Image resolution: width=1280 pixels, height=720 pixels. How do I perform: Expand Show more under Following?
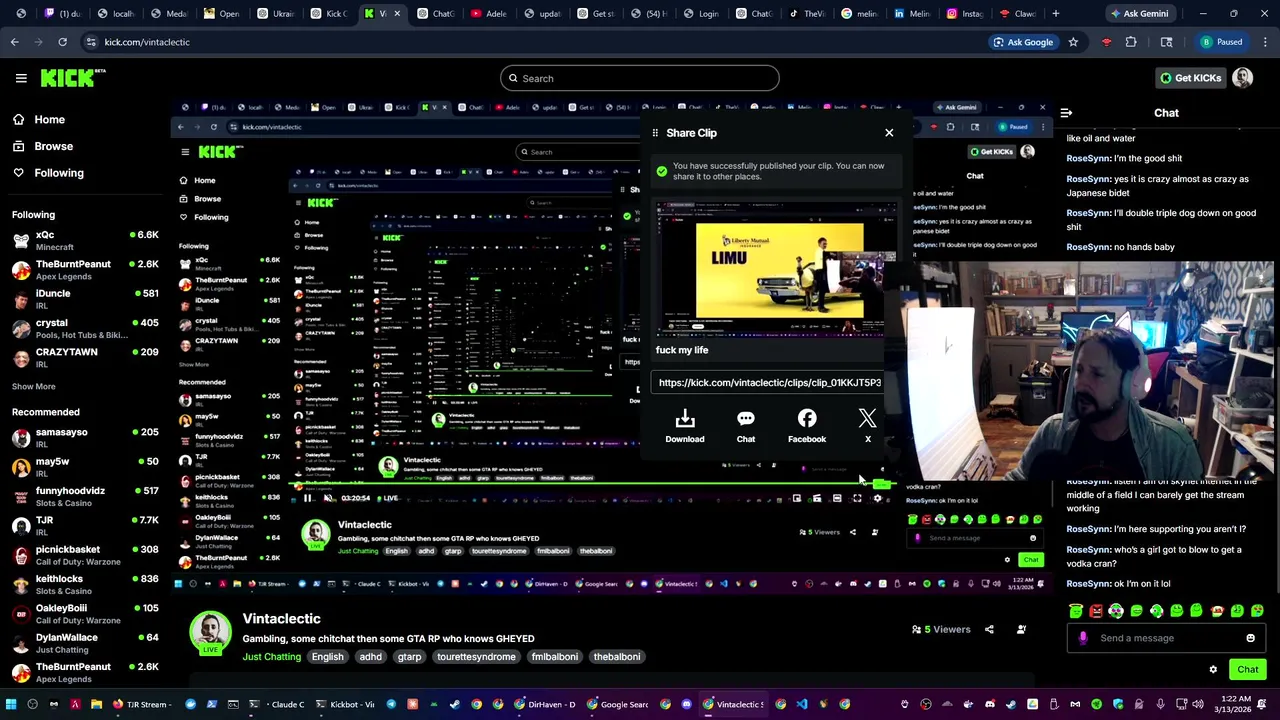pos(34,386)
